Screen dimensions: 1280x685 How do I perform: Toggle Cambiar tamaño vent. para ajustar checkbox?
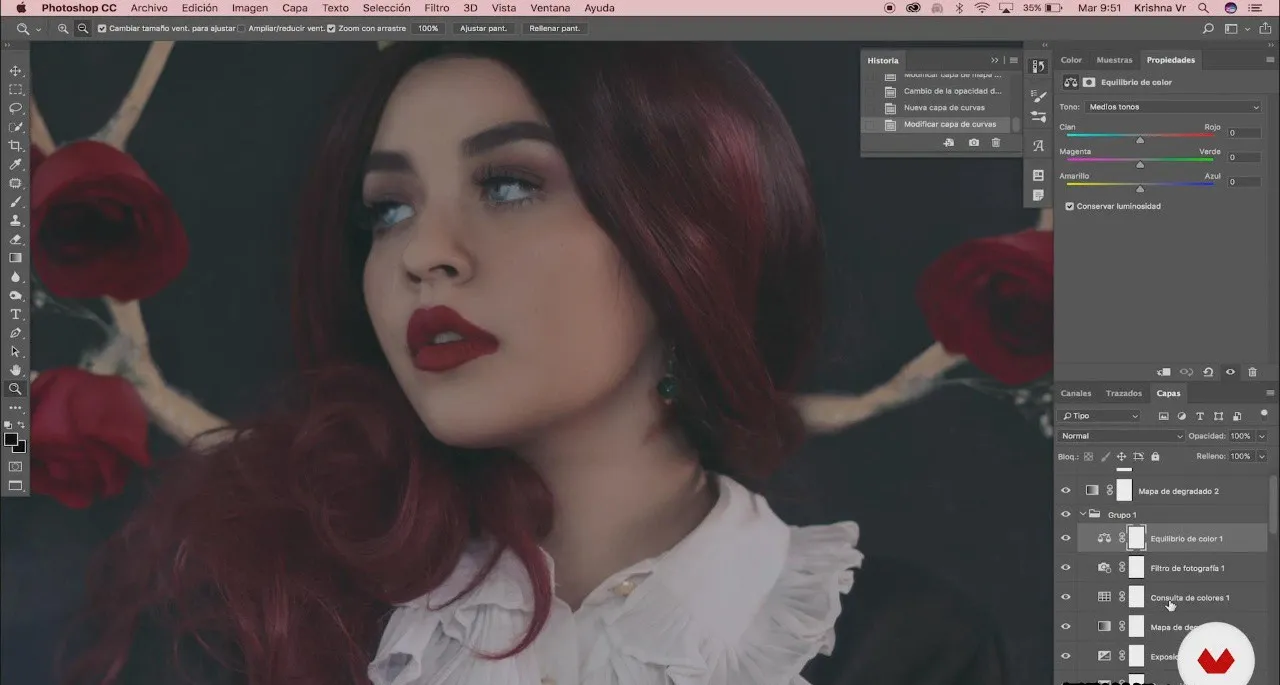click(x=102, y=28)
